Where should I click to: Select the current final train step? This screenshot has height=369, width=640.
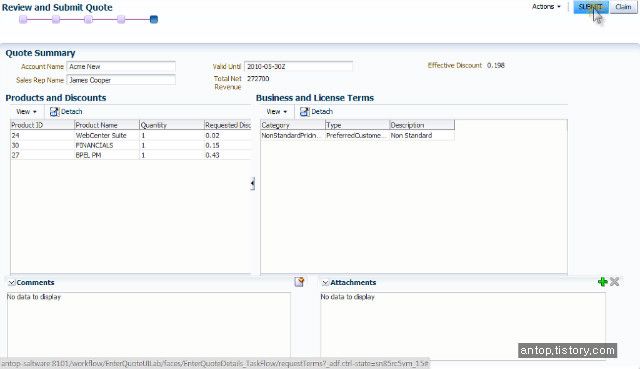153,19
